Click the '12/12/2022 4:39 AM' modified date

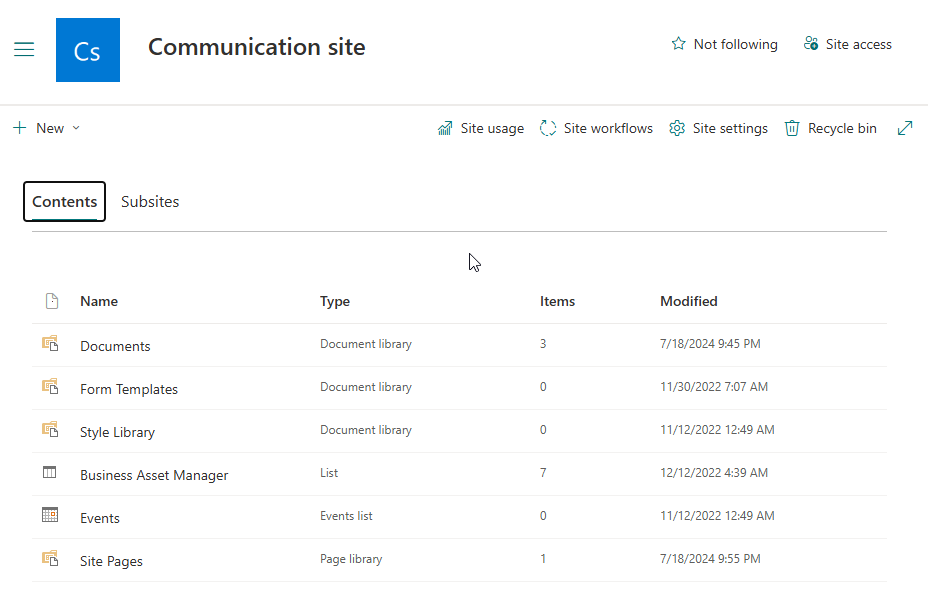(714, 473)
